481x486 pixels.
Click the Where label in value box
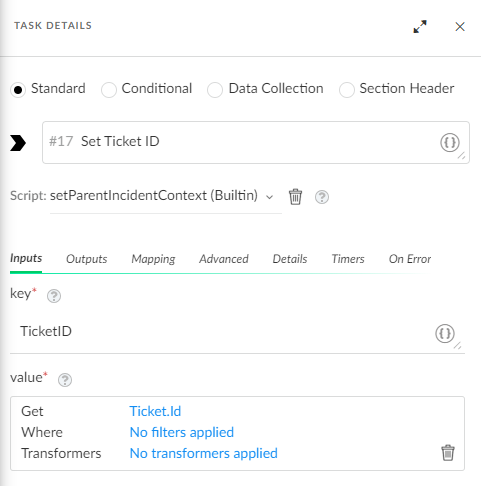[x=42, y=432]
